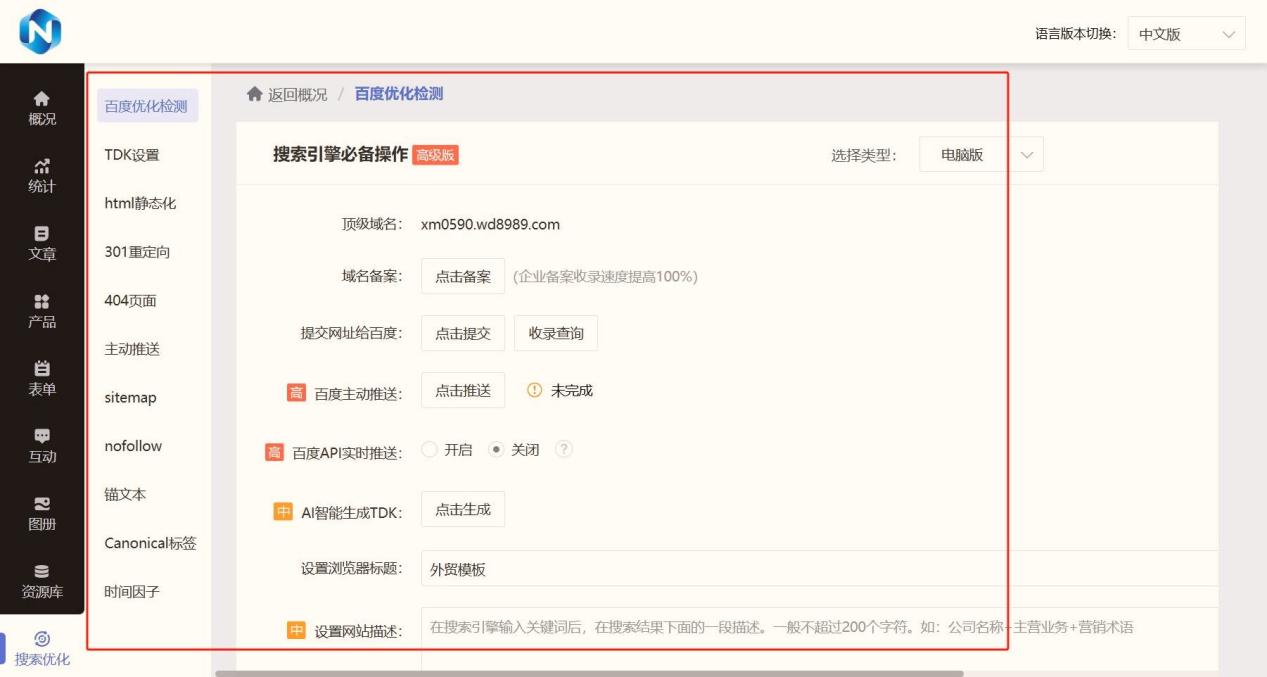Open the 产品 products sidebar icon
The width and height of the screenshot is (1267, 677).
coord(42,311)
